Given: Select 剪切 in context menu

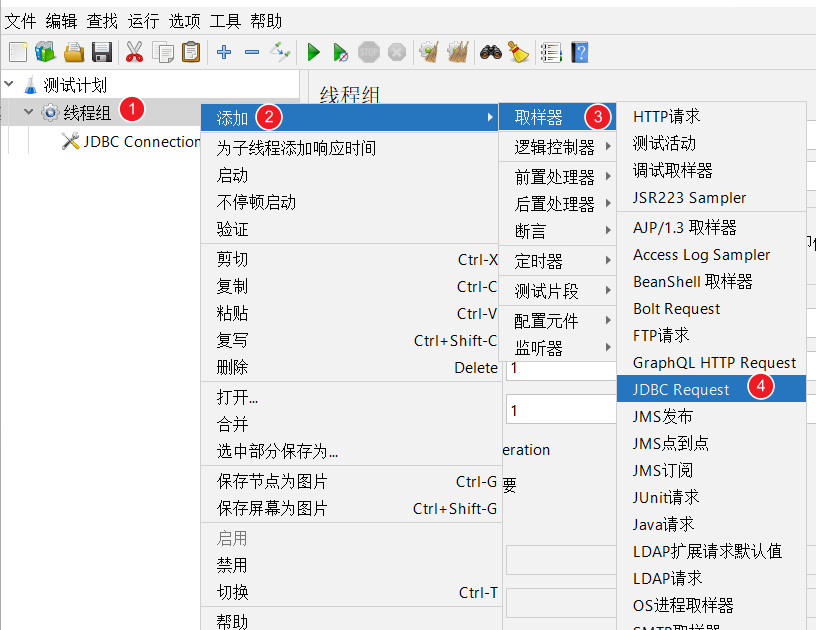Looking at the screenshot, I should (x=349, y=259).
